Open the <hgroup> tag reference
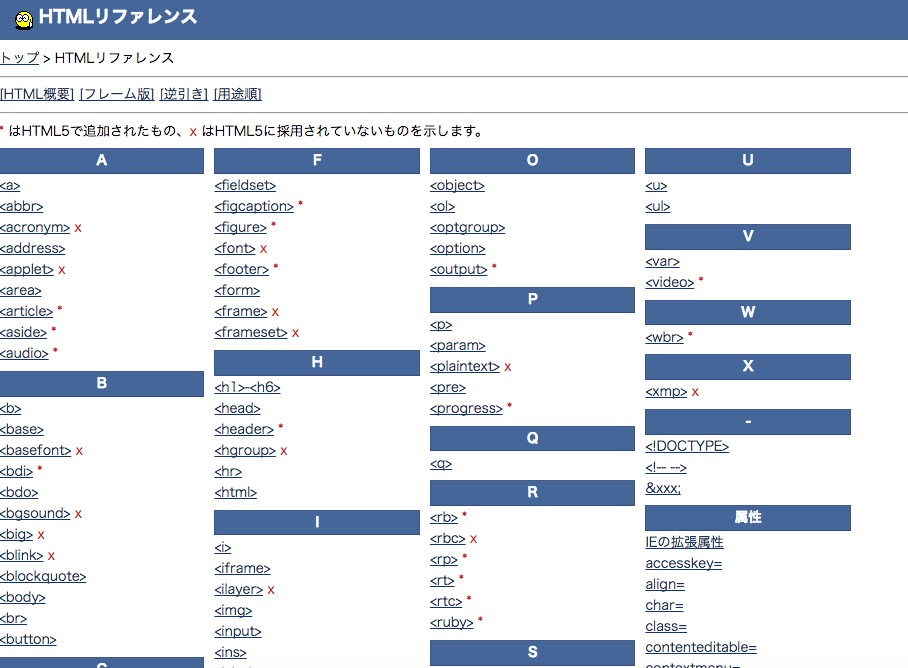 (245, 450)
